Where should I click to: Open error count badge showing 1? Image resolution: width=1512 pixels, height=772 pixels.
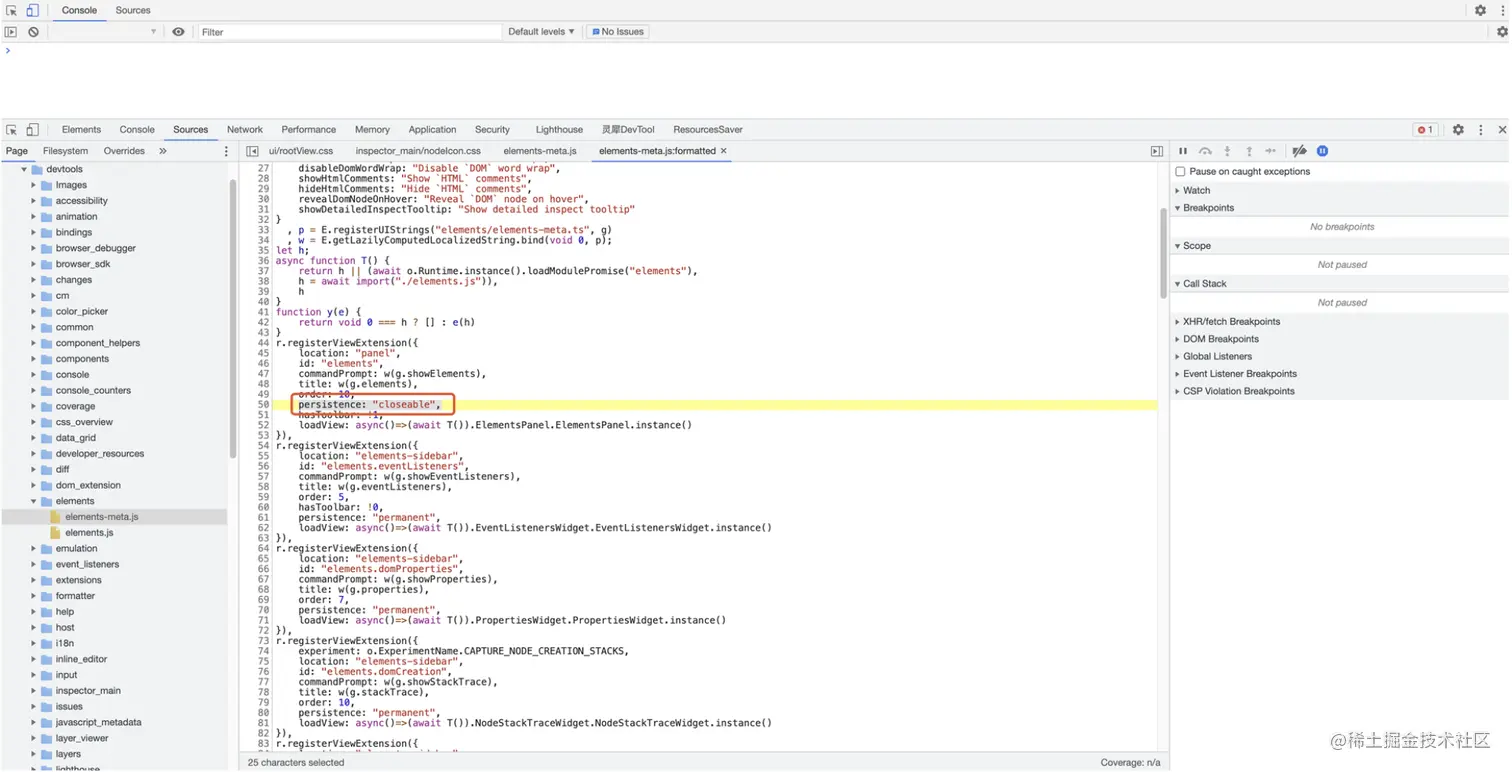coord(1425,130)
